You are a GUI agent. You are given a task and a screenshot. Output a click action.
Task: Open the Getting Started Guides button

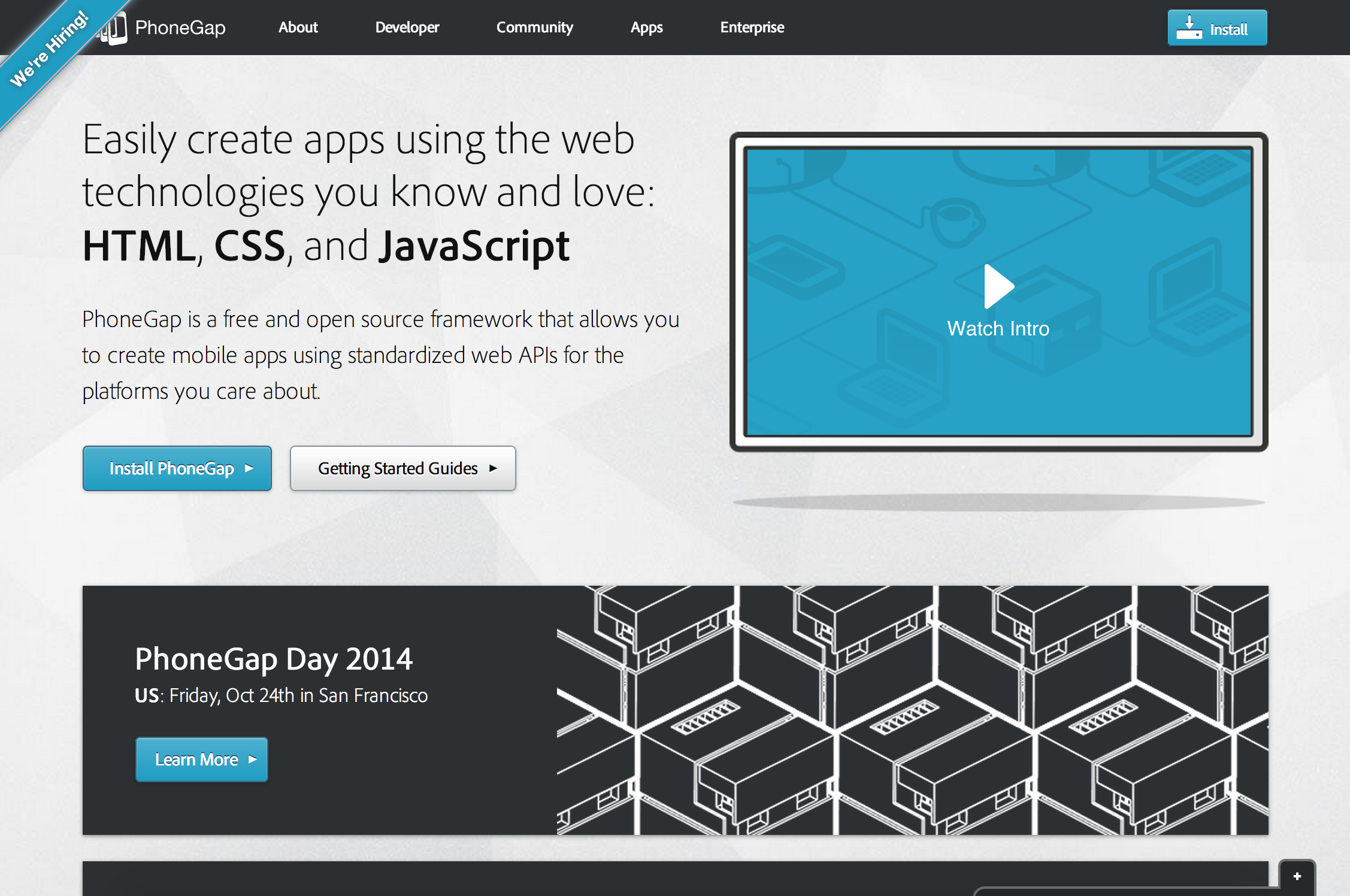(x=403, y=468)
